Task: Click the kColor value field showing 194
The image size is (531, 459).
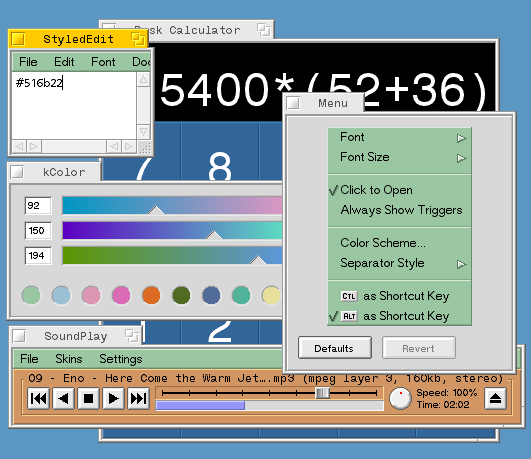Action: coord(38,256)
